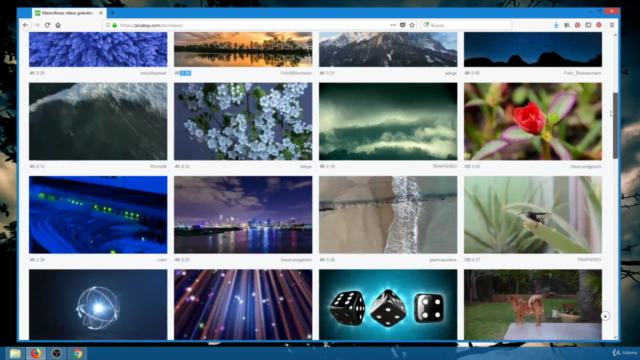Viewport: 640px width, 360px height.
Task: Open the blue network cables video
Action: [x=98, y=215]
